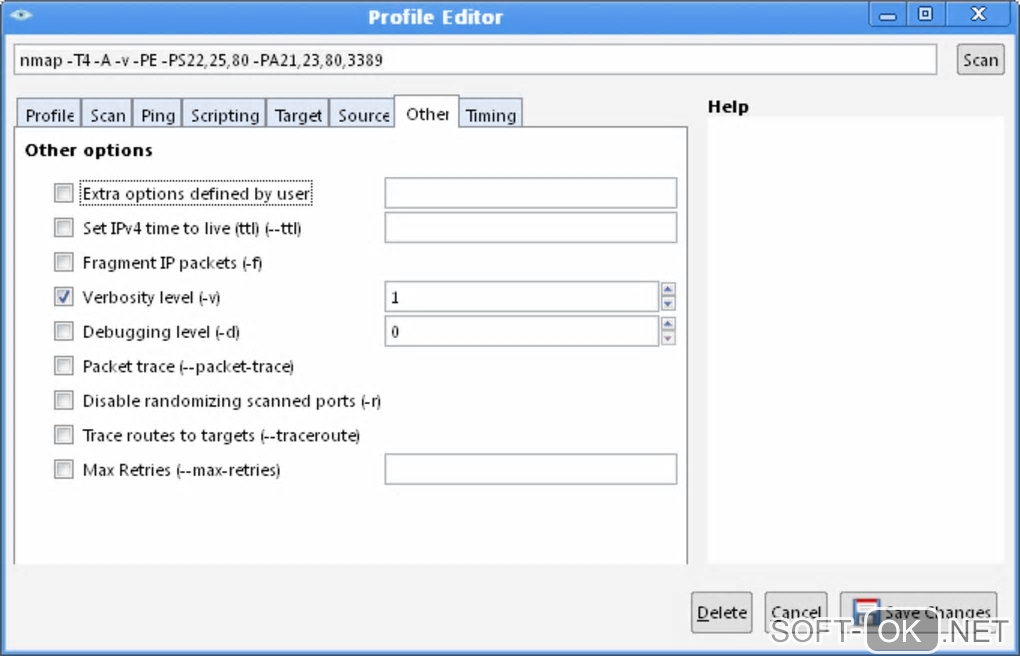This screenshot has width=1020, height=656.
Task: Click the verbosity level value field
Action: (x=522, y=297)
